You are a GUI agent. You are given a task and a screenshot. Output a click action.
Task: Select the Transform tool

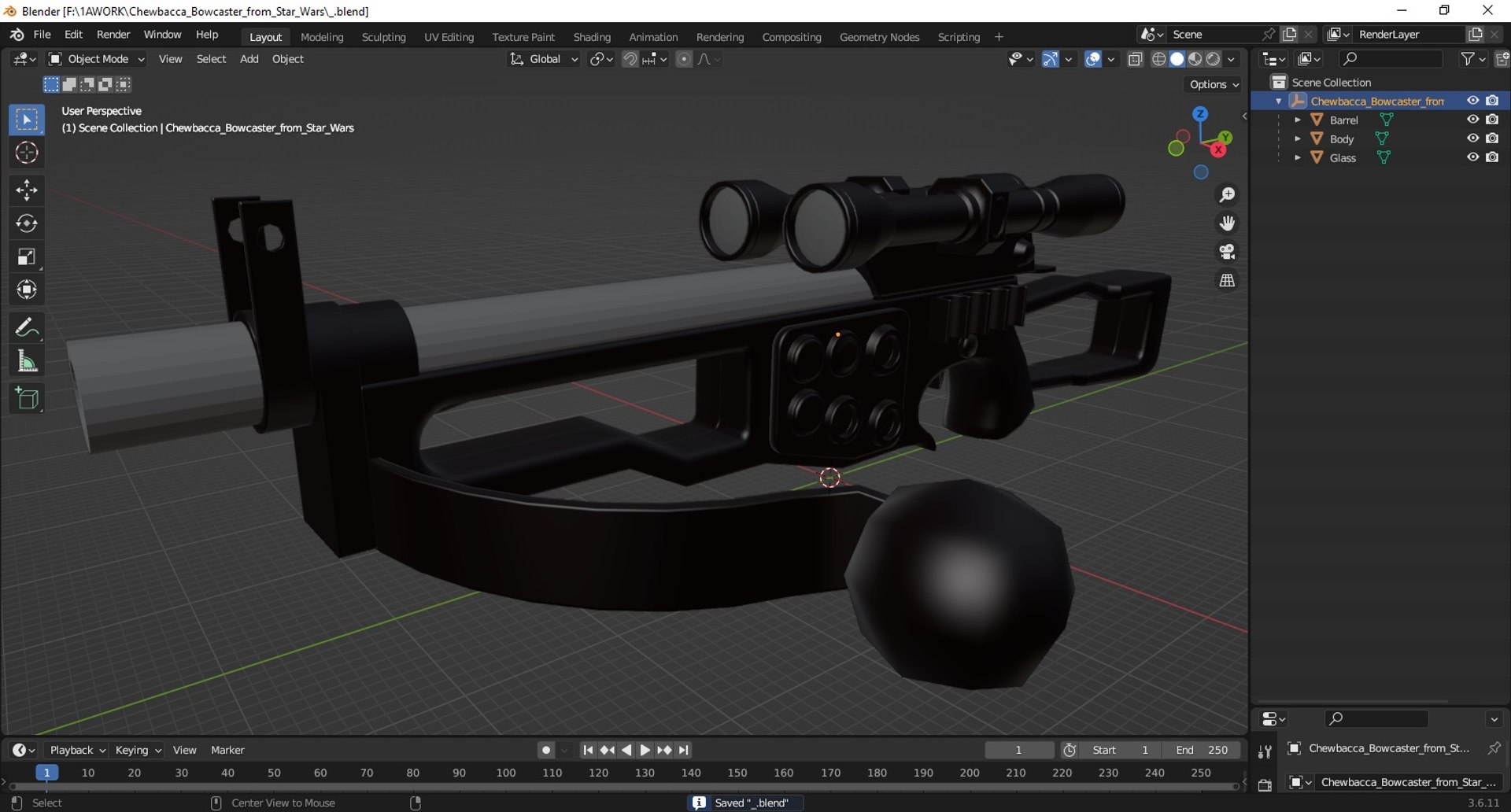pyautogui.click(x=27, y=290)
